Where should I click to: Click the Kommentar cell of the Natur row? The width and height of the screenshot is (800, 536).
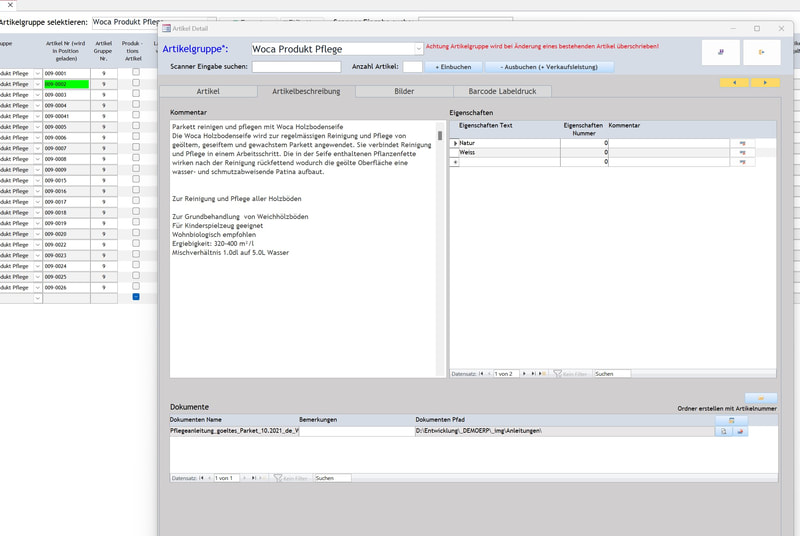pos(669,143)
